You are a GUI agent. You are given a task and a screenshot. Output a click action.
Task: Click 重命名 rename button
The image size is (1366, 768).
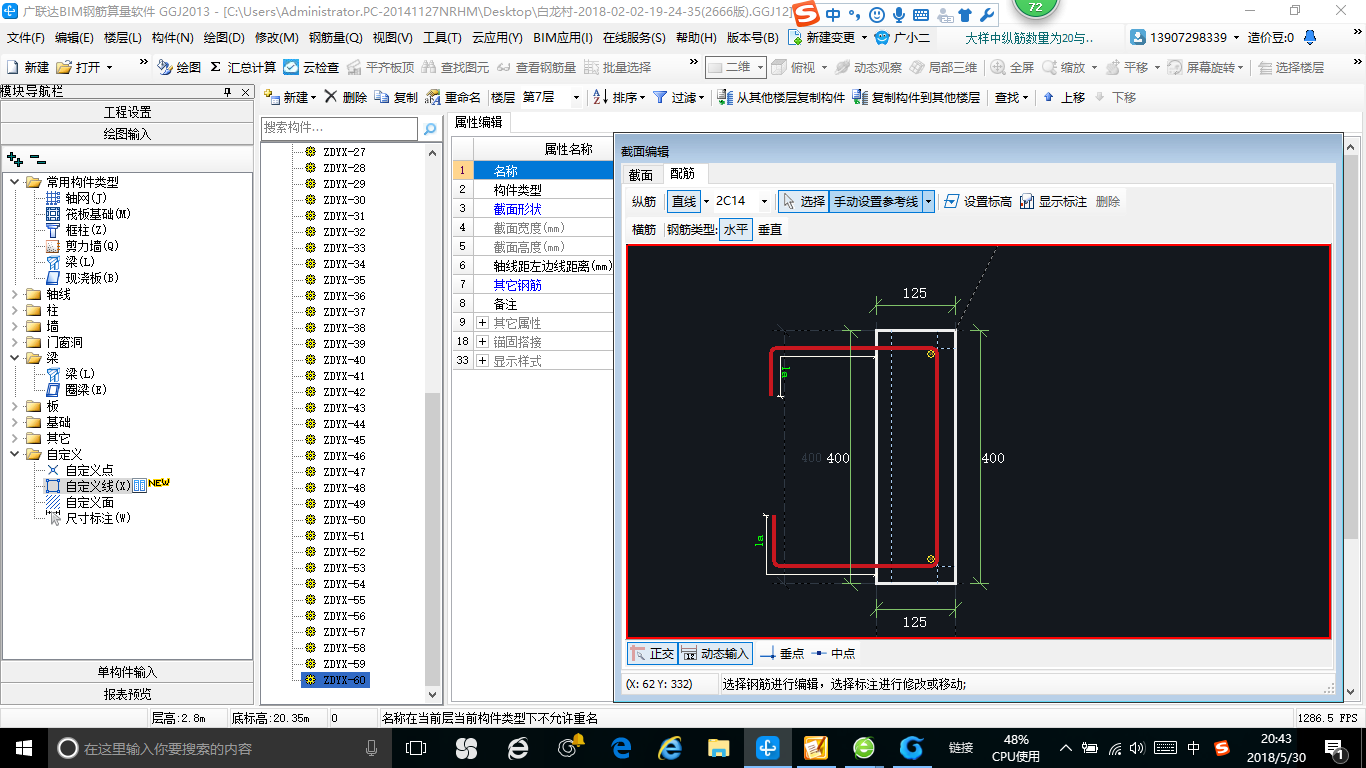click(x=453, y=97)
